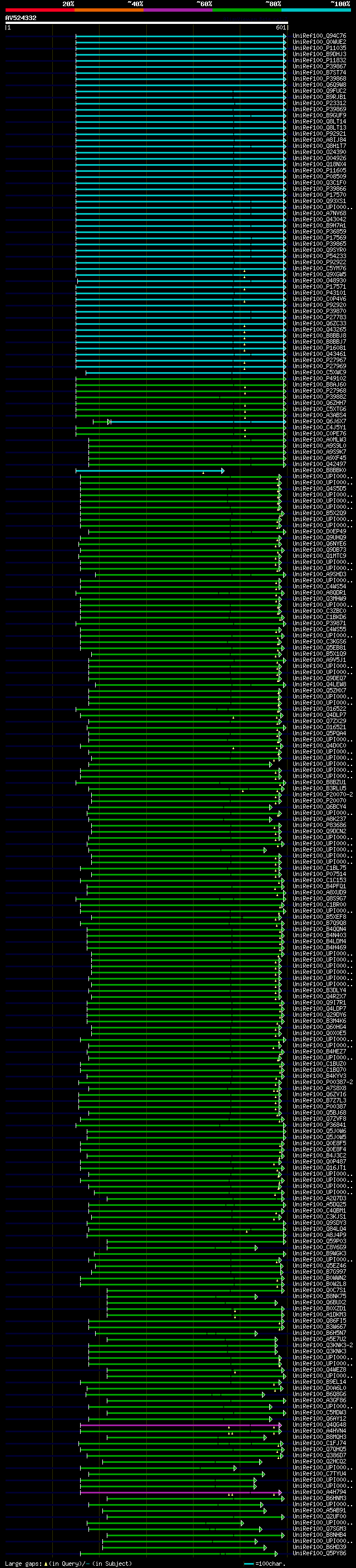Click label UniRef100_B9GUF9

pos(319,115)
